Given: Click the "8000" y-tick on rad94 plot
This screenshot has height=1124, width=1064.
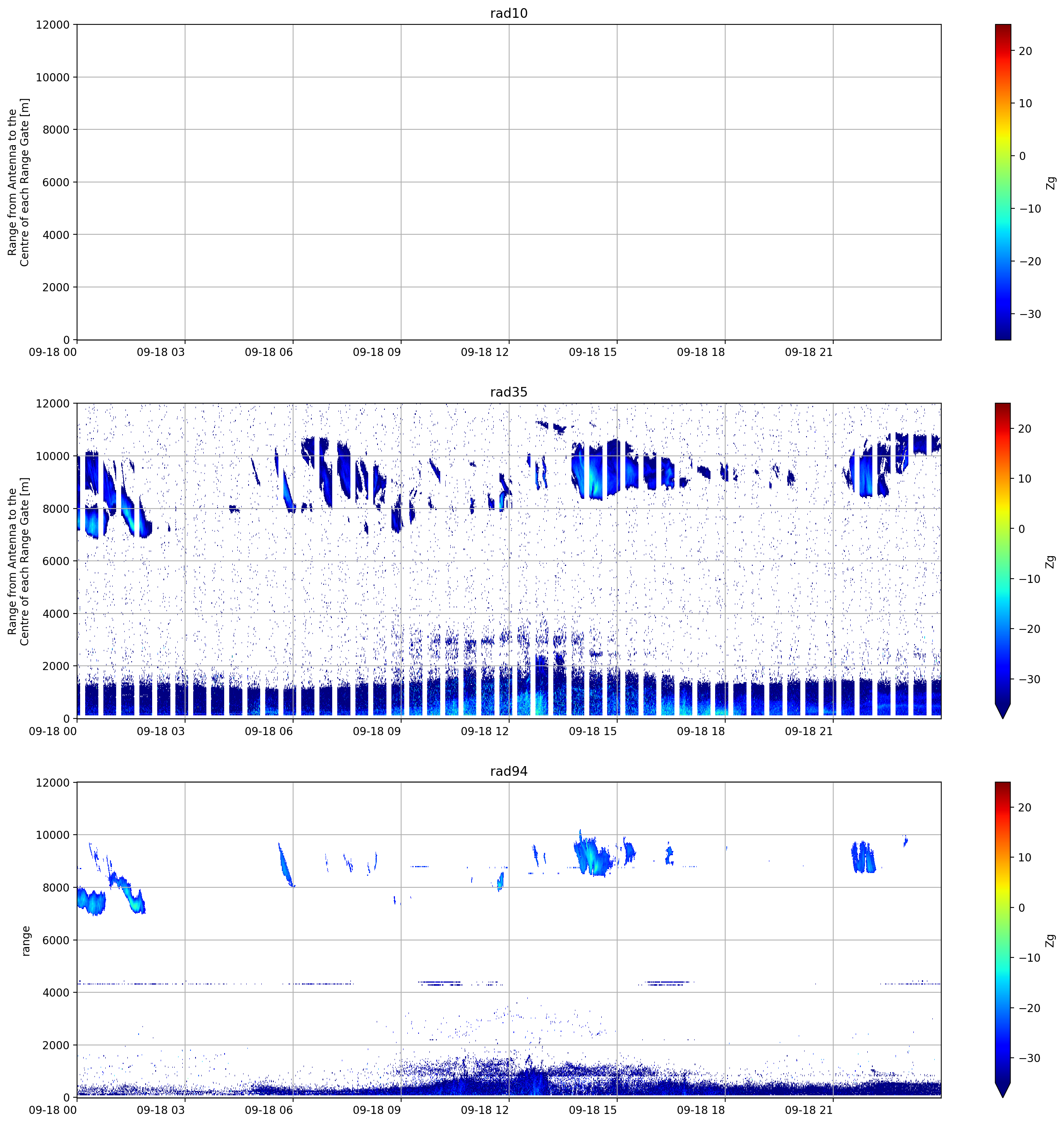Looking at the screenshot, I should 56,888.
